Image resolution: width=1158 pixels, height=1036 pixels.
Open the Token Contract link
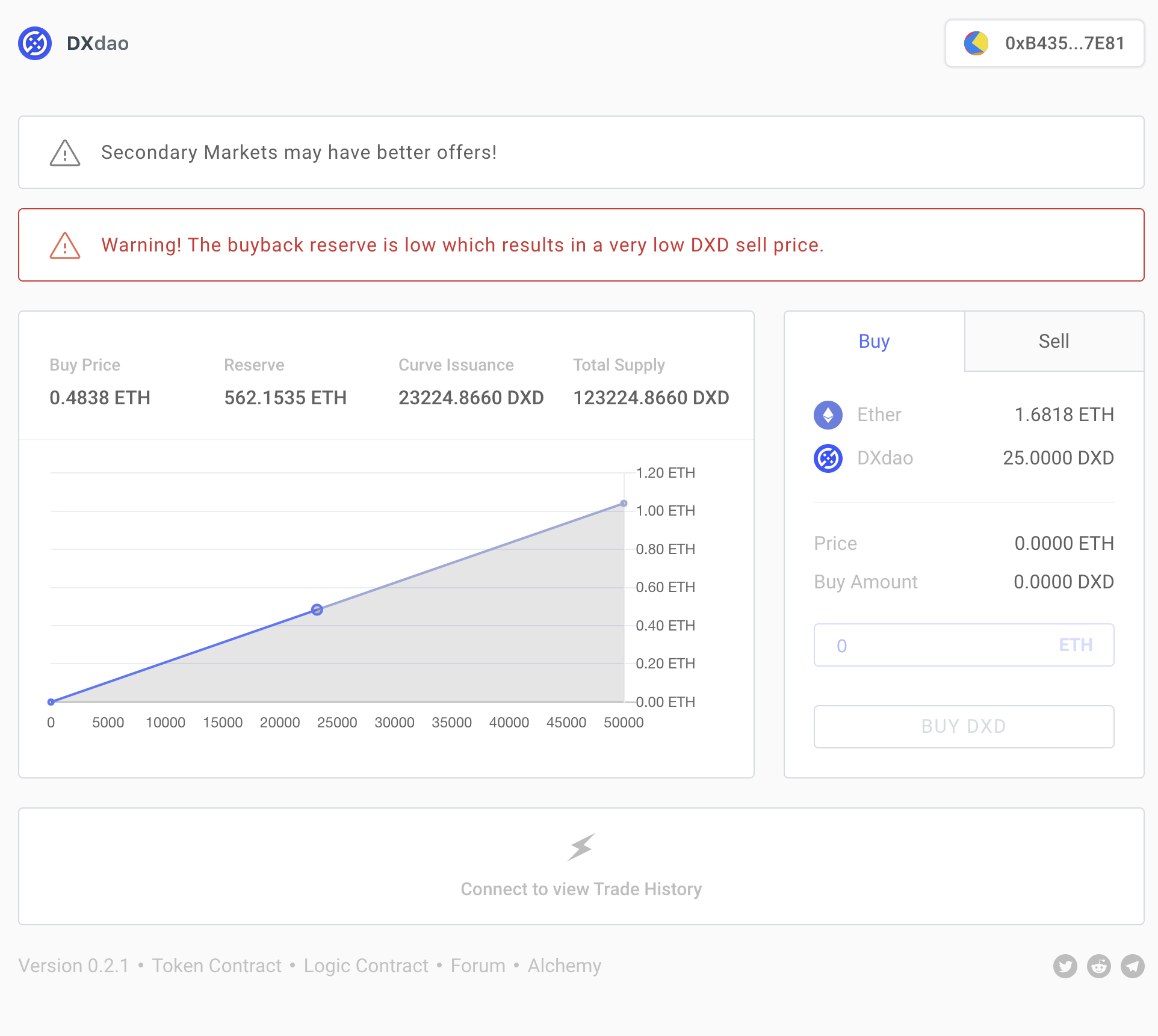[217, 966]
